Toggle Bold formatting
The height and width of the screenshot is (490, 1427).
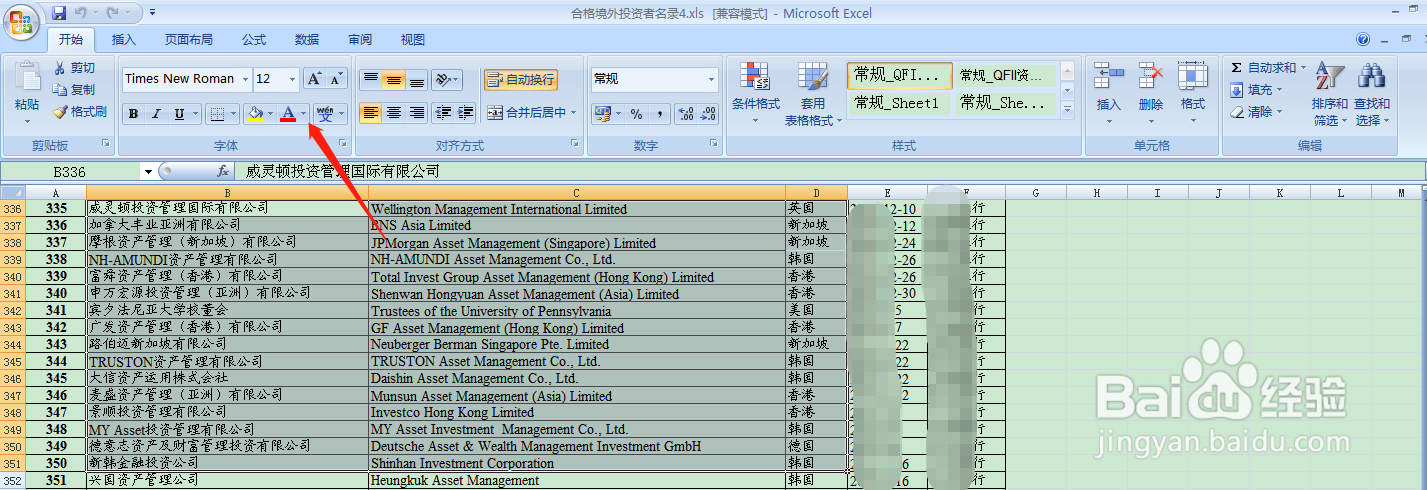coord(133,114)
